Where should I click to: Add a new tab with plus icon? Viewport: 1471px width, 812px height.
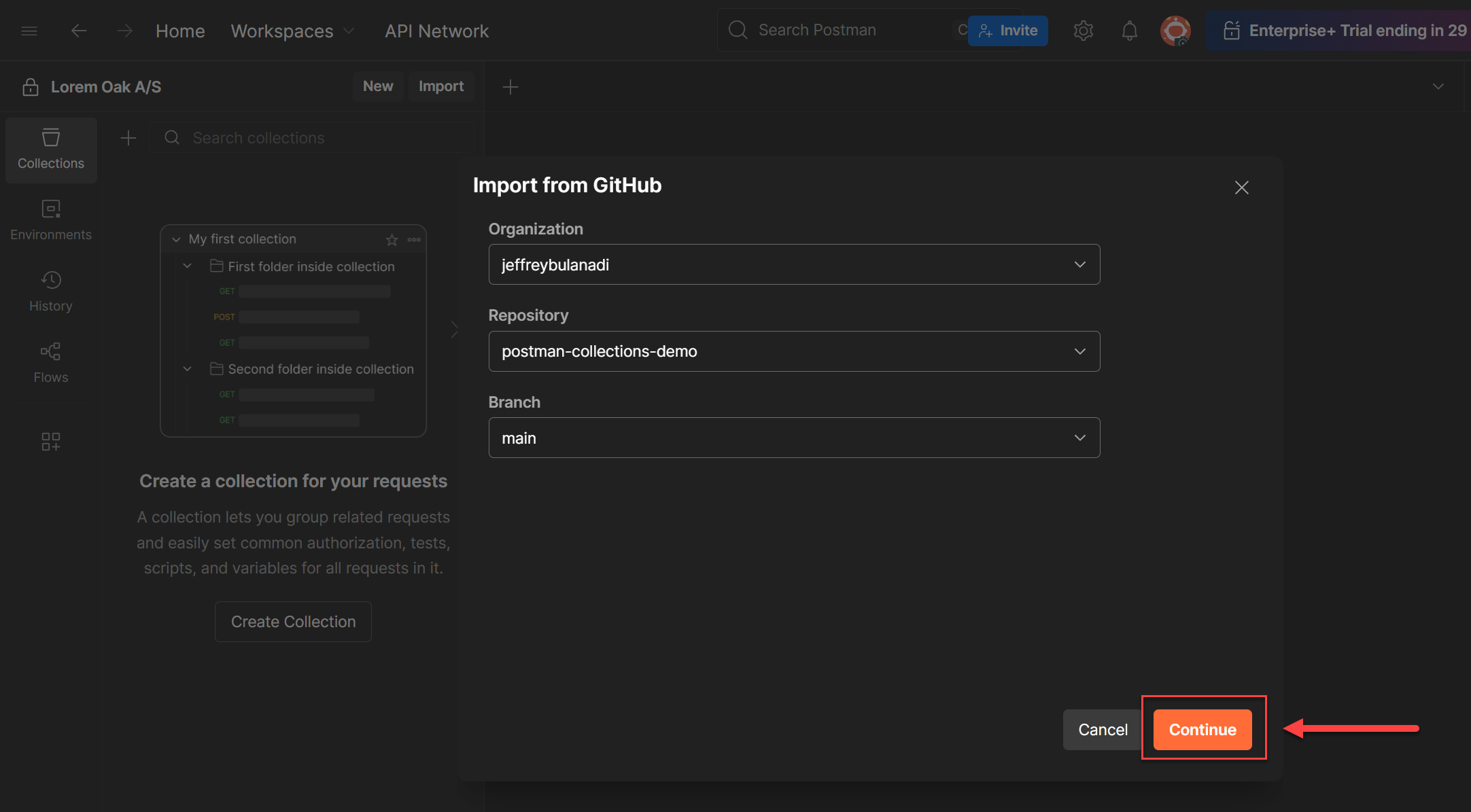[x=510, y=87]
